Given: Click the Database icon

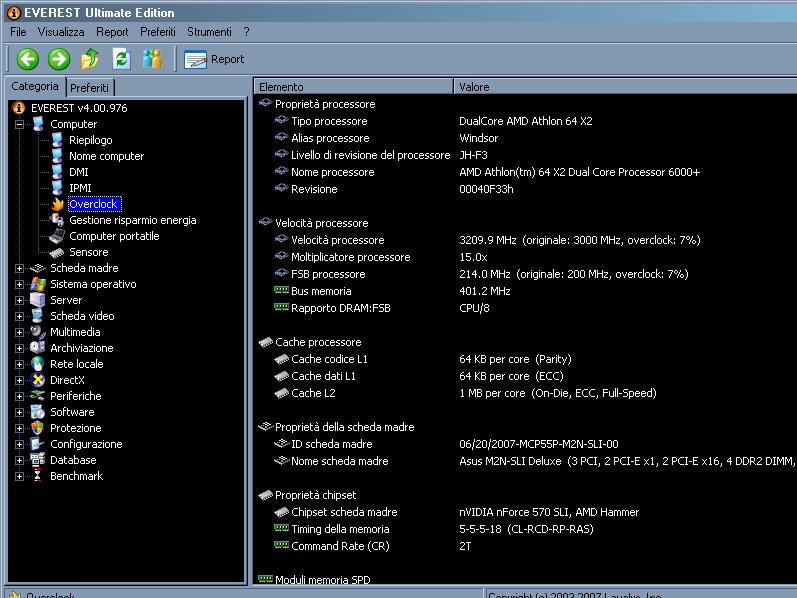Looking at the screenshot, I should [x=38, y=460].
